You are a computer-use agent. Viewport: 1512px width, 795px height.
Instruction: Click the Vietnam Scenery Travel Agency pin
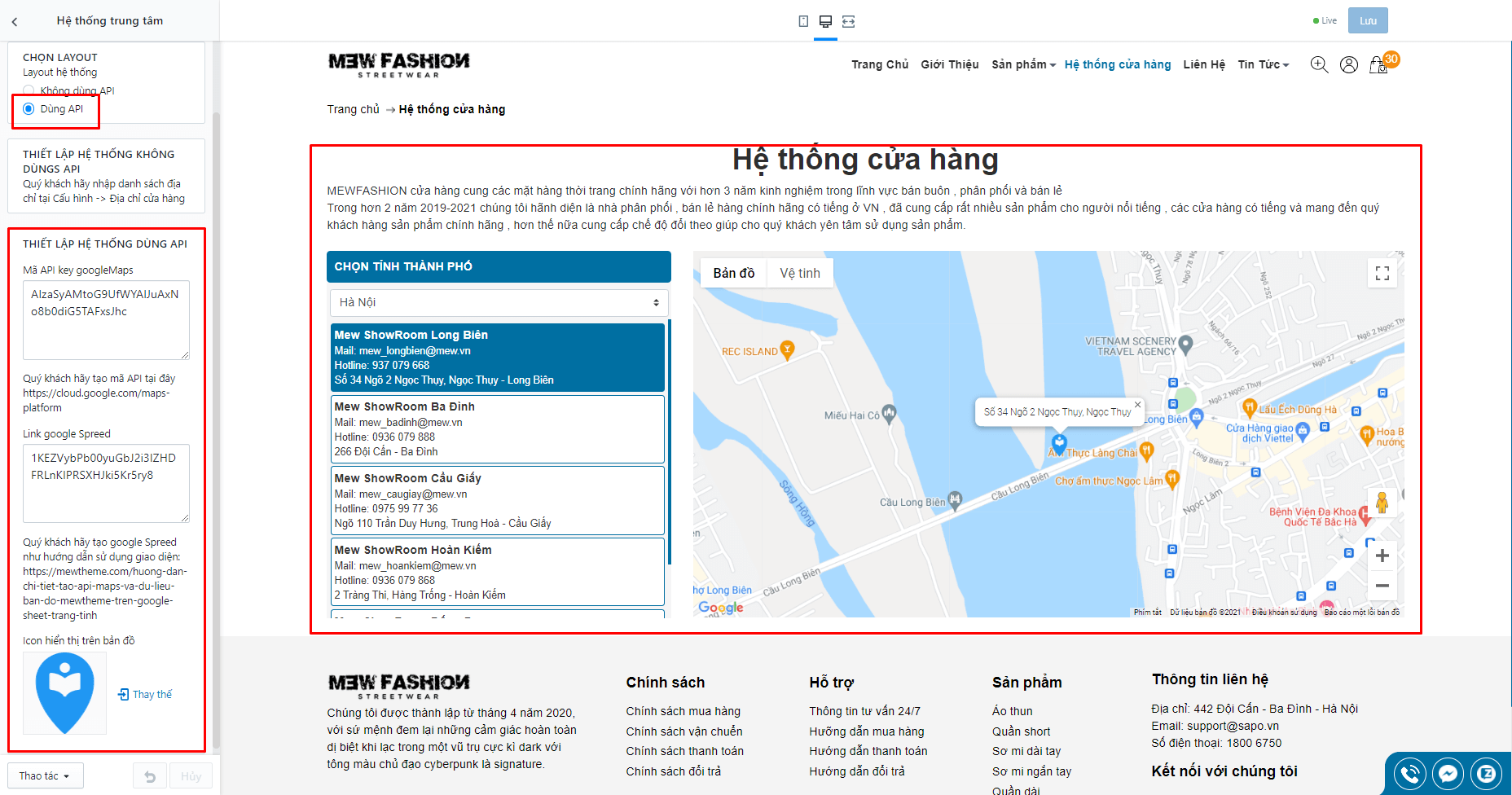tap(1186, 345)
